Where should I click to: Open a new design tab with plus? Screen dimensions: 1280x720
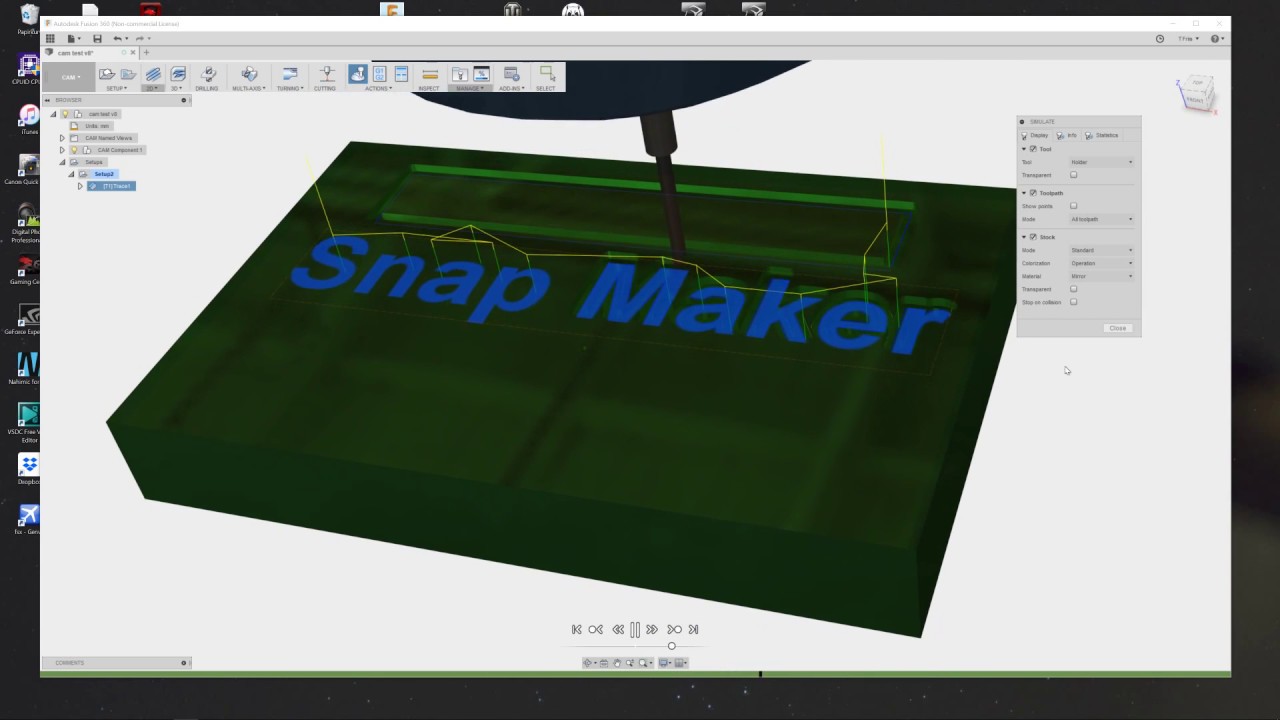[x=146, y=52]
